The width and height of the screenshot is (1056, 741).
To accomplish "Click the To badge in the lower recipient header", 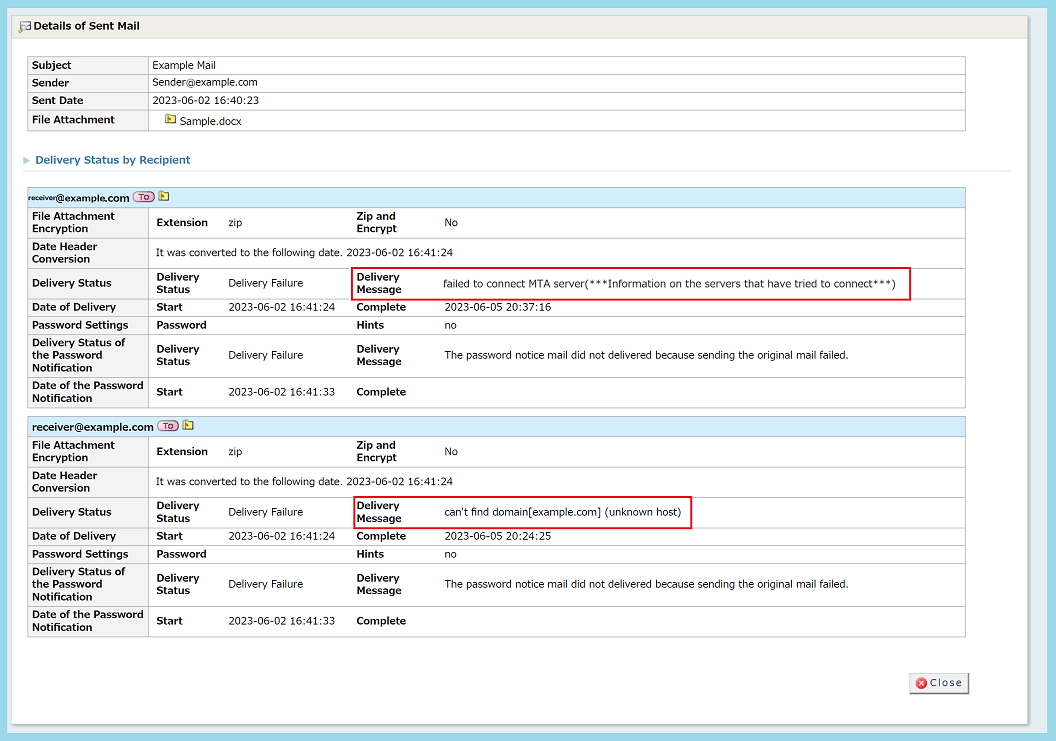I will [168, 426].
